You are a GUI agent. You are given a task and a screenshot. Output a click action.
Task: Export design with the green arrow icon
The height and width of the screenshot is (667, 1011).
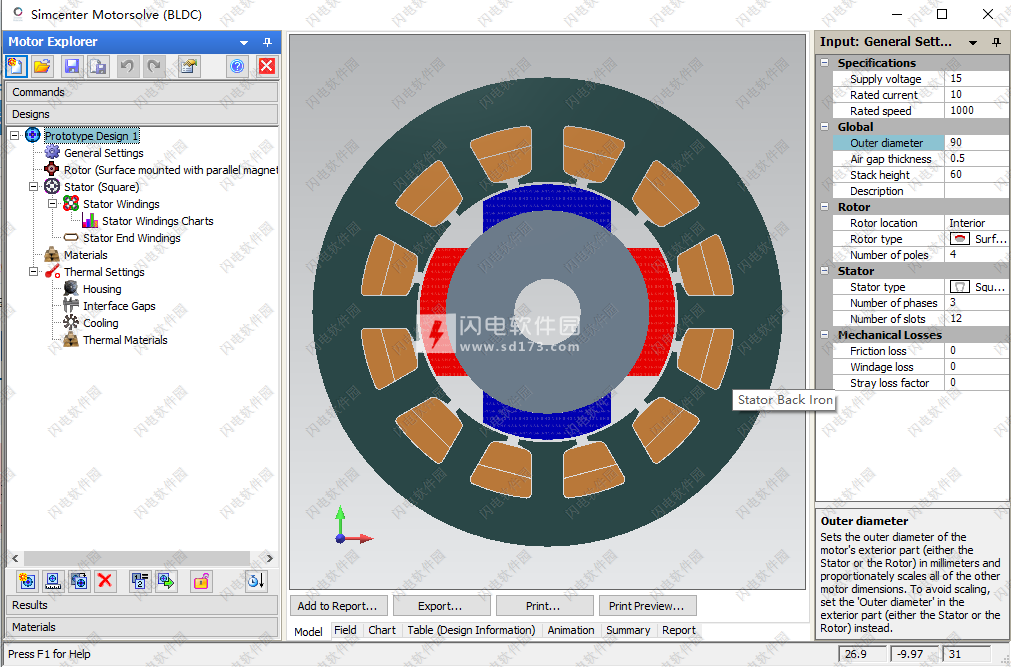pos(166,581)
